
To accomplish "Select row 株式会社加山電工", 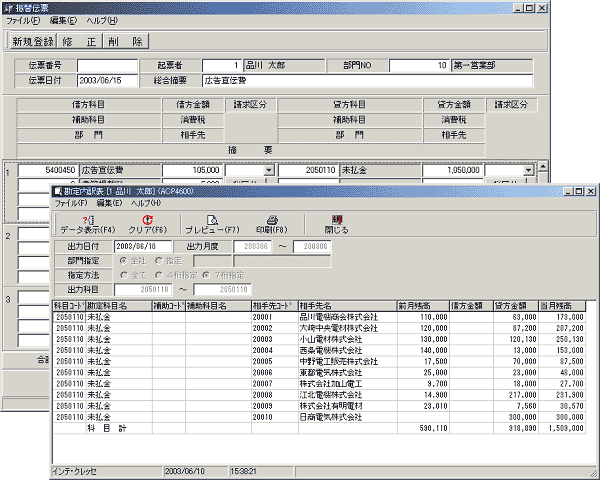I will (319, 384).
